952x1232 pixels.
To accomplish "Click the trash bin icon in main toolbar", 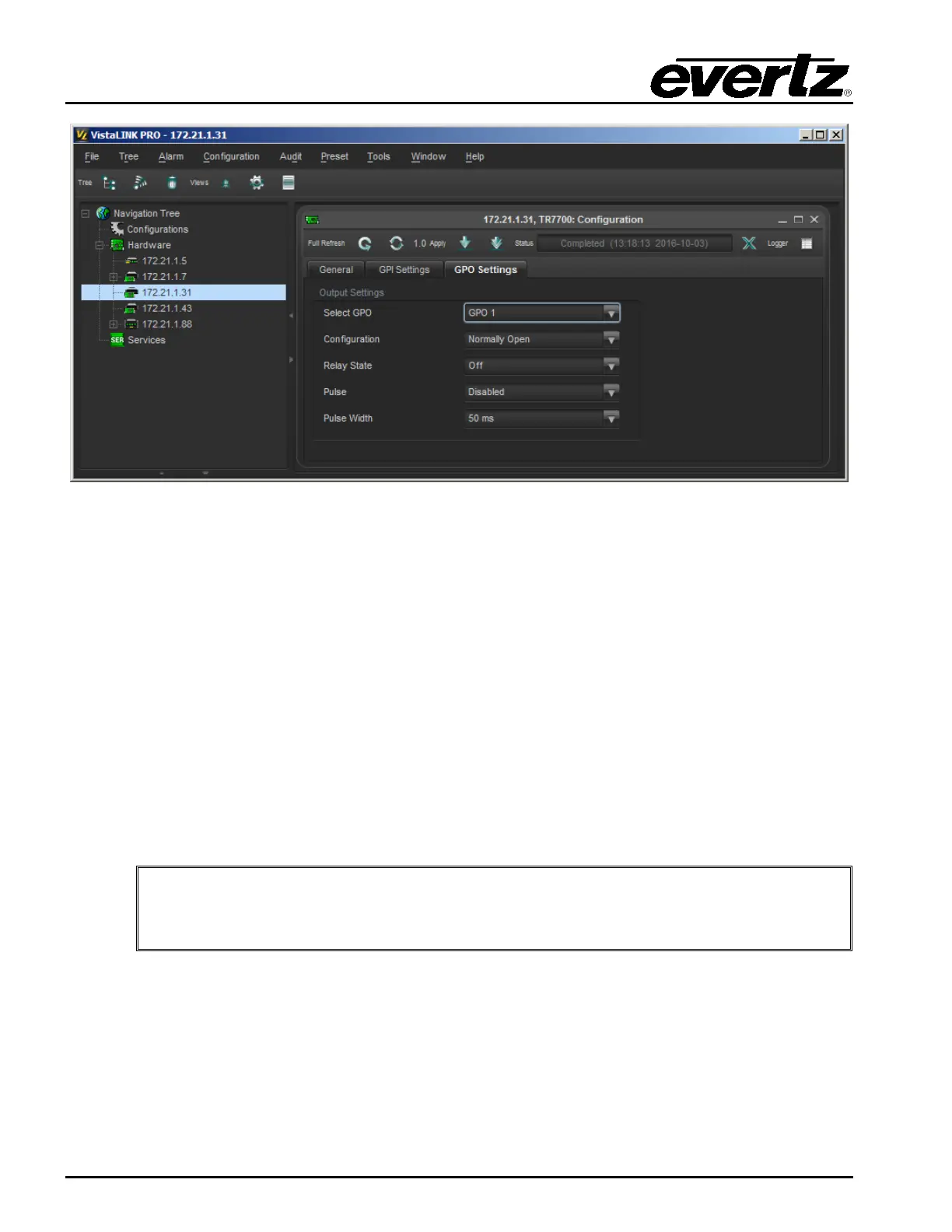I will coord(172,183).
